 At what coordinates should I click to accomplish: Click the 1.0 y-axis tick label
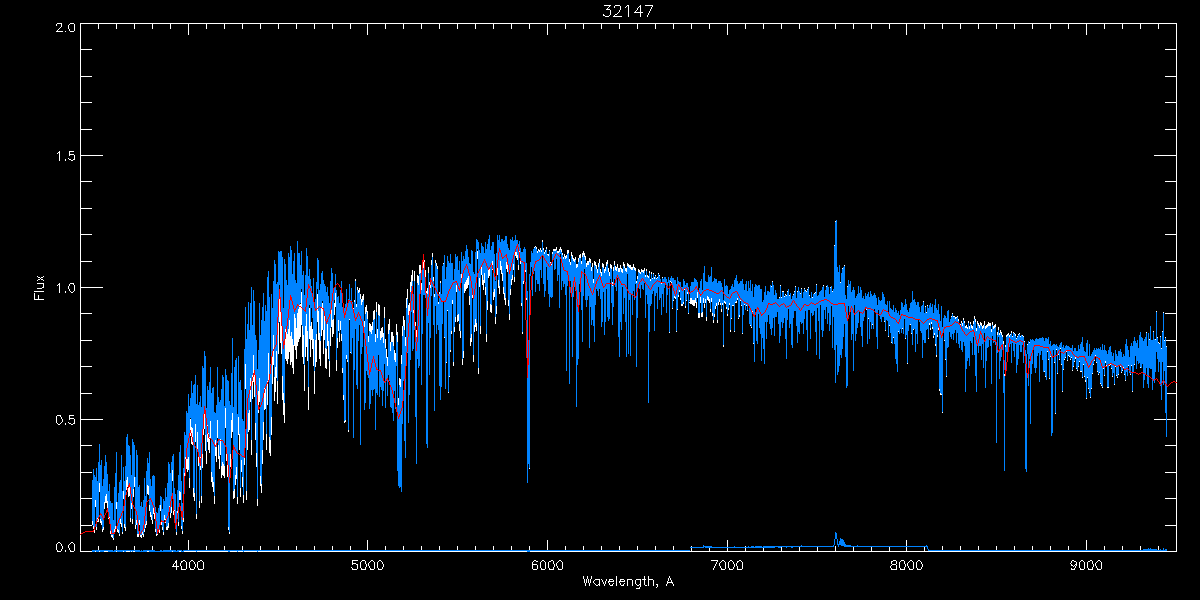[x=66, y=288]
